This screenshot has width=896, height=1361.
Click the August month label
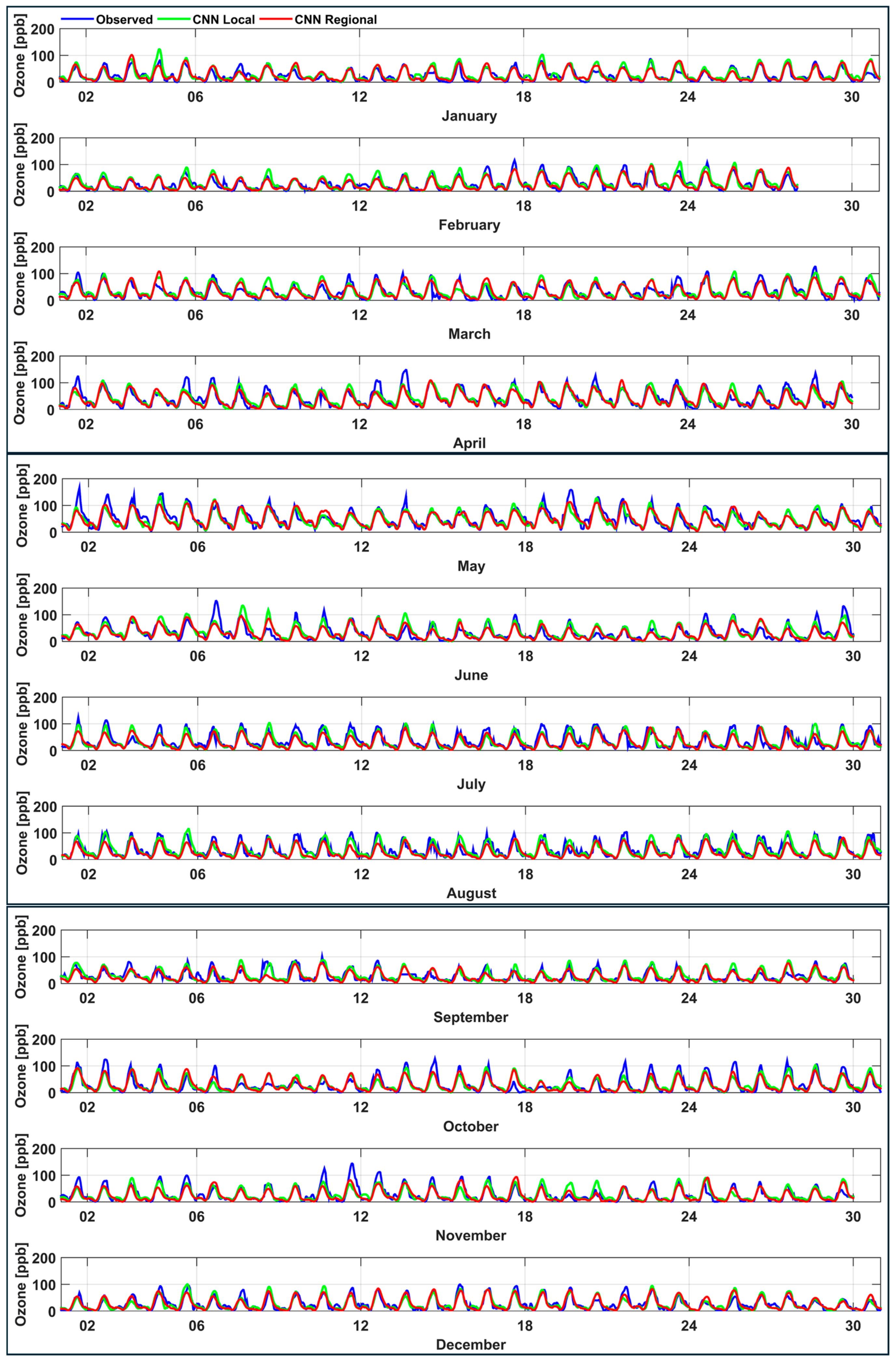tap(471, 893)
